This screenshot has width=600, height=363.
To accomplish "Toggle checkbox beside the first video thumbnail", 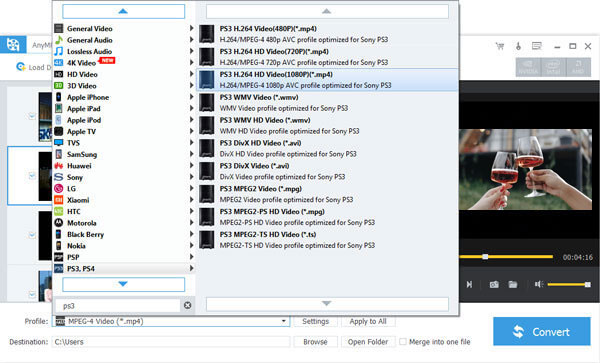I will point(32,116).
